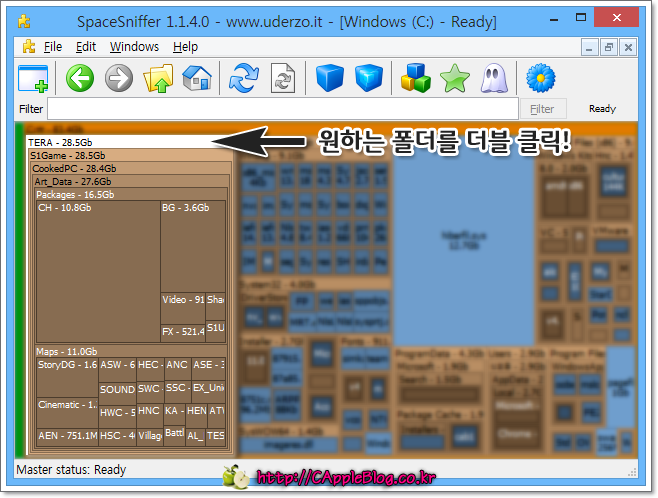Image resolution: width=658 pixels, height=498 pixels.
Task: Select the HWC block in Maps
Action: tap(118, 416)
